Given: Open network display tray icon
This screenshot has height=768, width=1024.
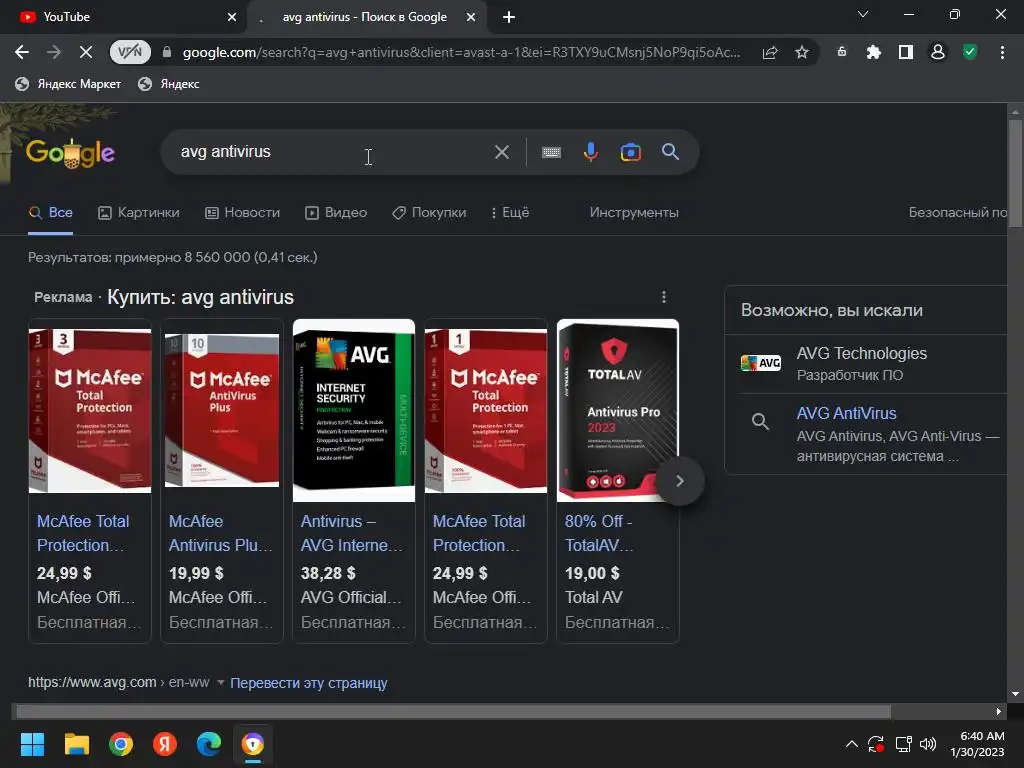Looking at the screenshot, I should pos(903,744).
